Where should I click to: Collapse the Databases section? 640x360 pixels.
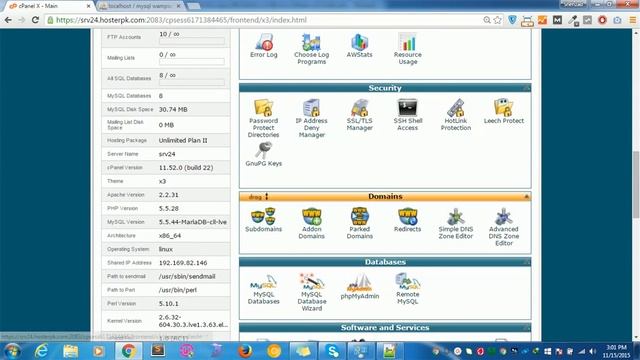click(x=527, y=262)
